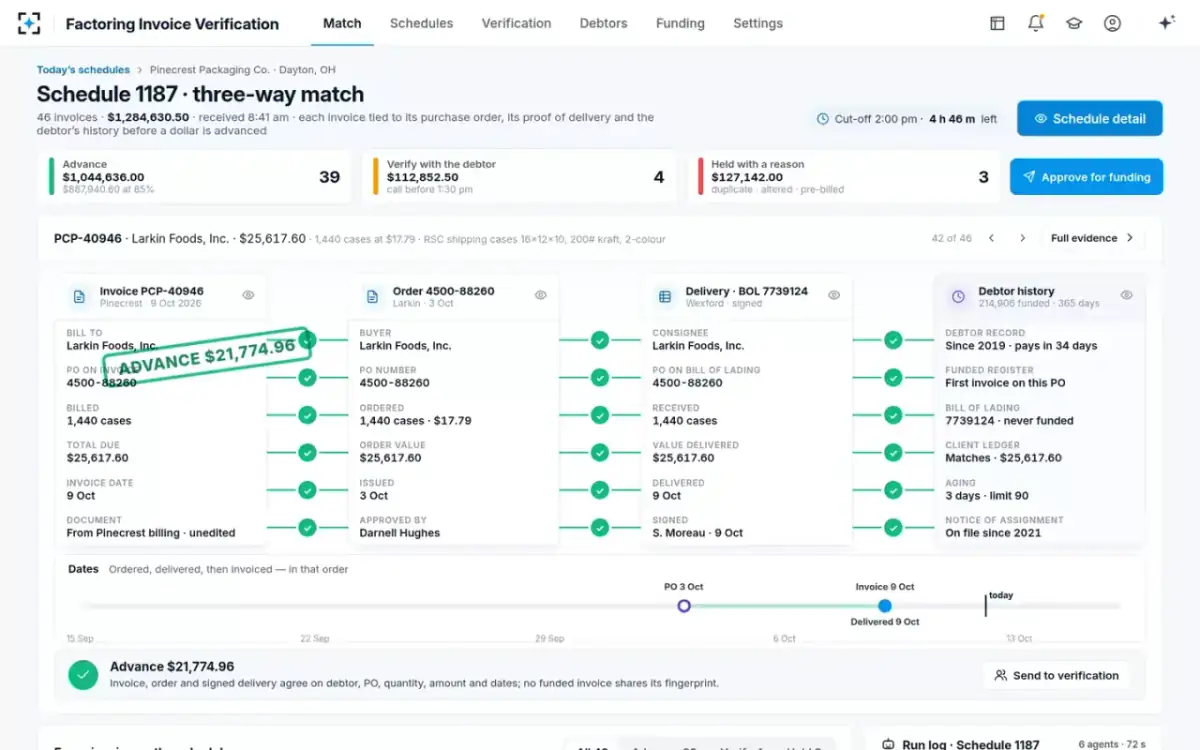
Task: Click check mark linking Document to Approved by
Action: pos(307,527)
